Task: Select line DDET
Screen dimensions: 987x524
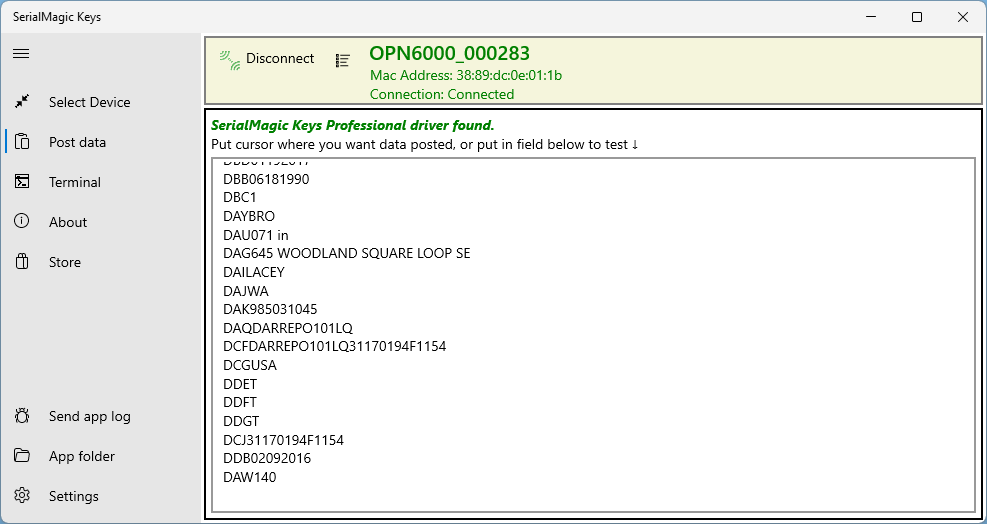Action: [240, 384]
